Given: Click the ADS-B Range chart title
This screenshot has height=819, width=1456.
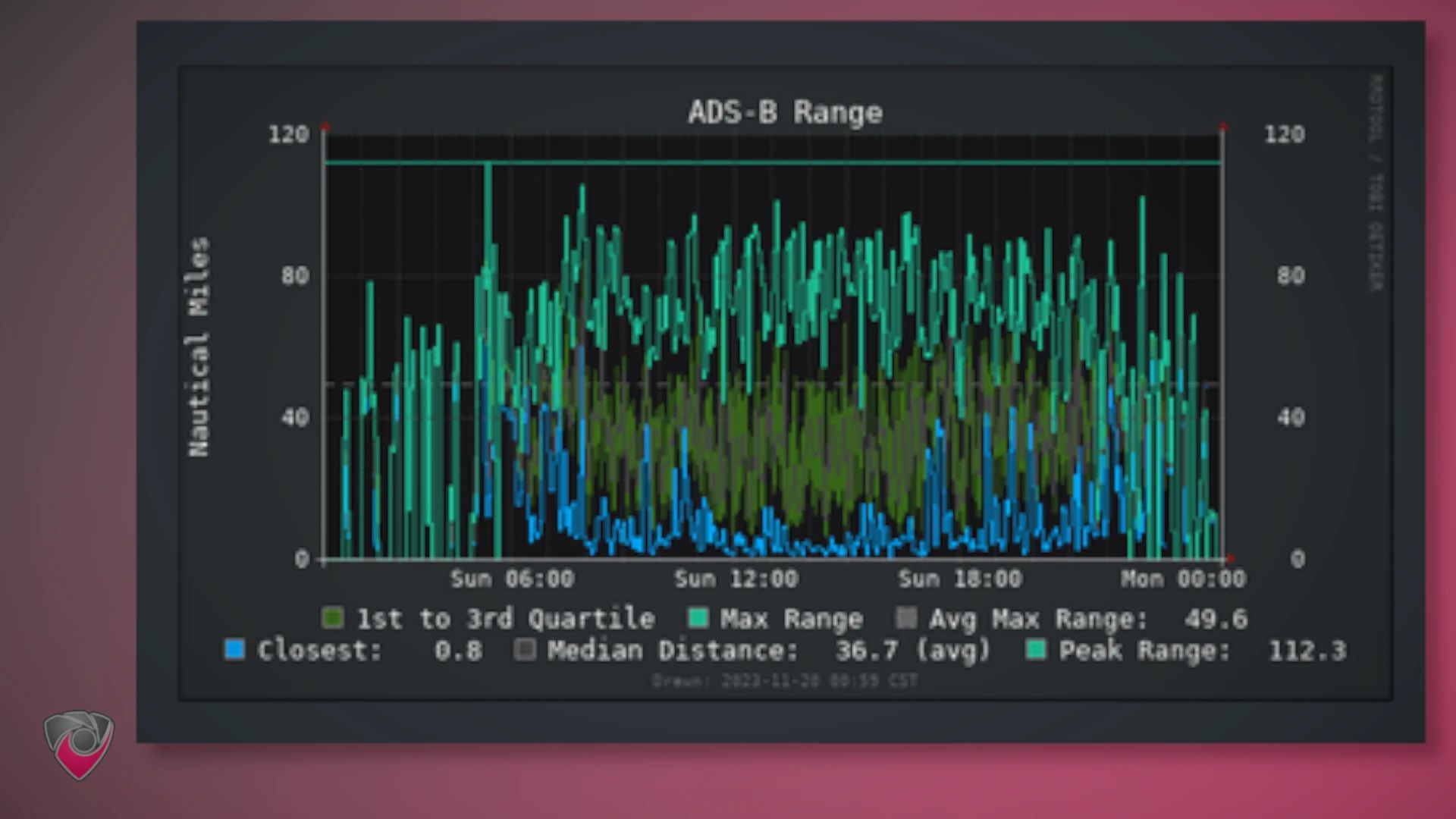Looking at the screenshot, I should tap(786, 112).
